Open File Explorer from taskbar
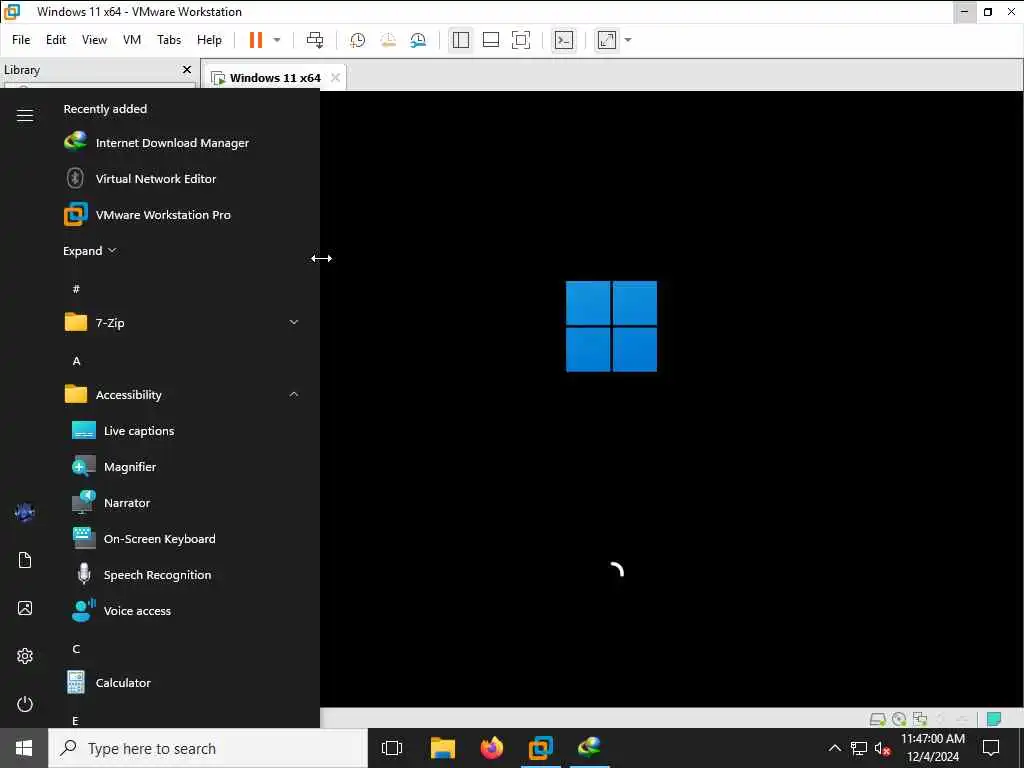The image size is (1024, 768). click(442, 748)
